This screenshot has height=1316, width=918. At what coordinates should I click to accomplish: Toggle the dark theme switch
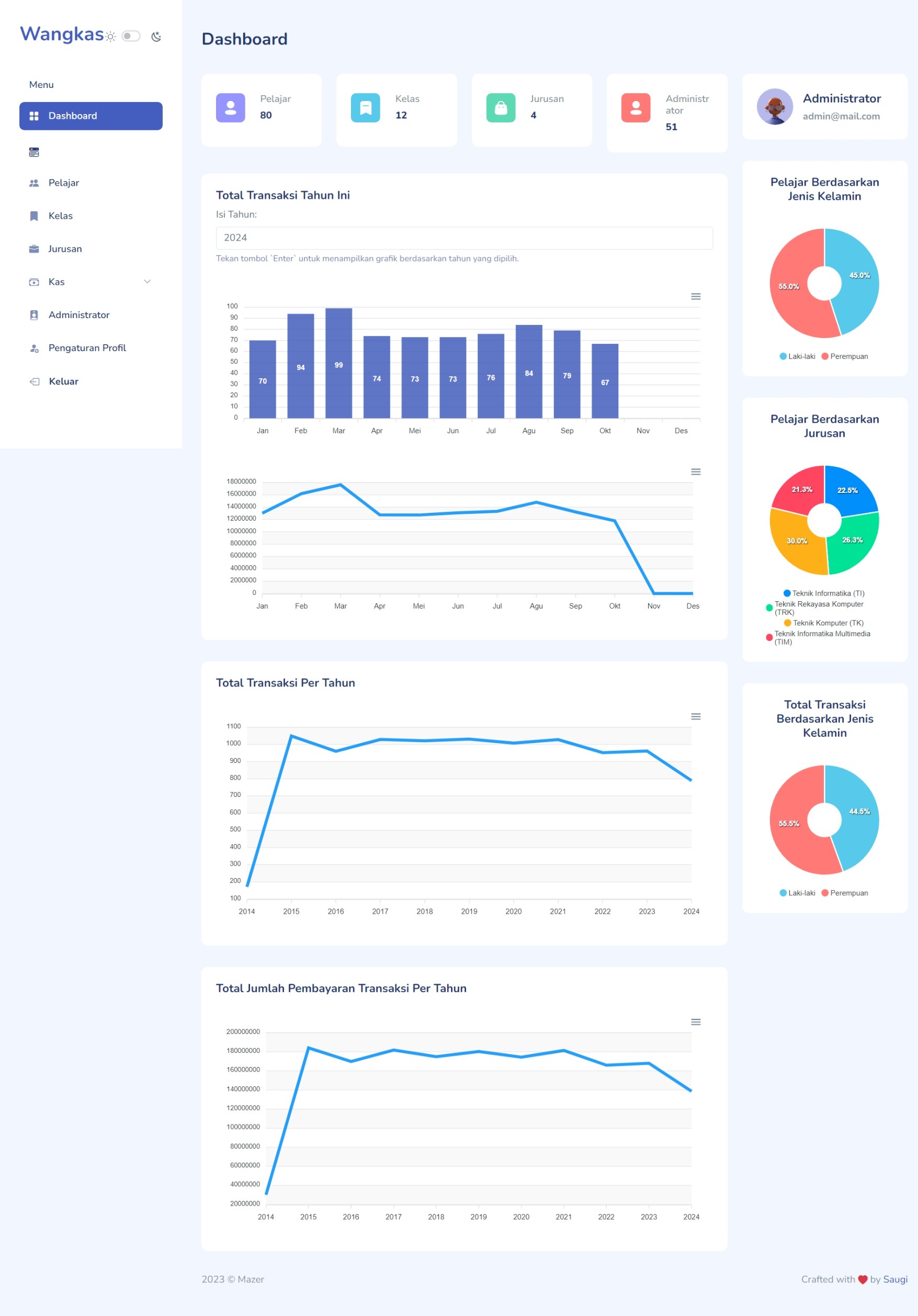pos(131,36)
